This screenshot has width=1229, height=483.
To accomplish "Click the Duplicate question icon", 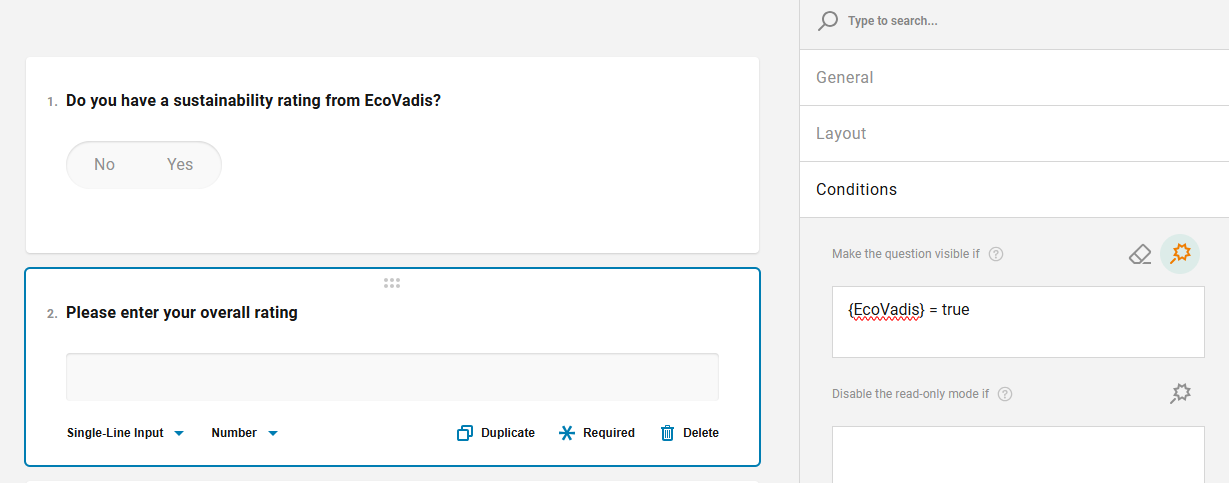I will click(x=465, y=433).
